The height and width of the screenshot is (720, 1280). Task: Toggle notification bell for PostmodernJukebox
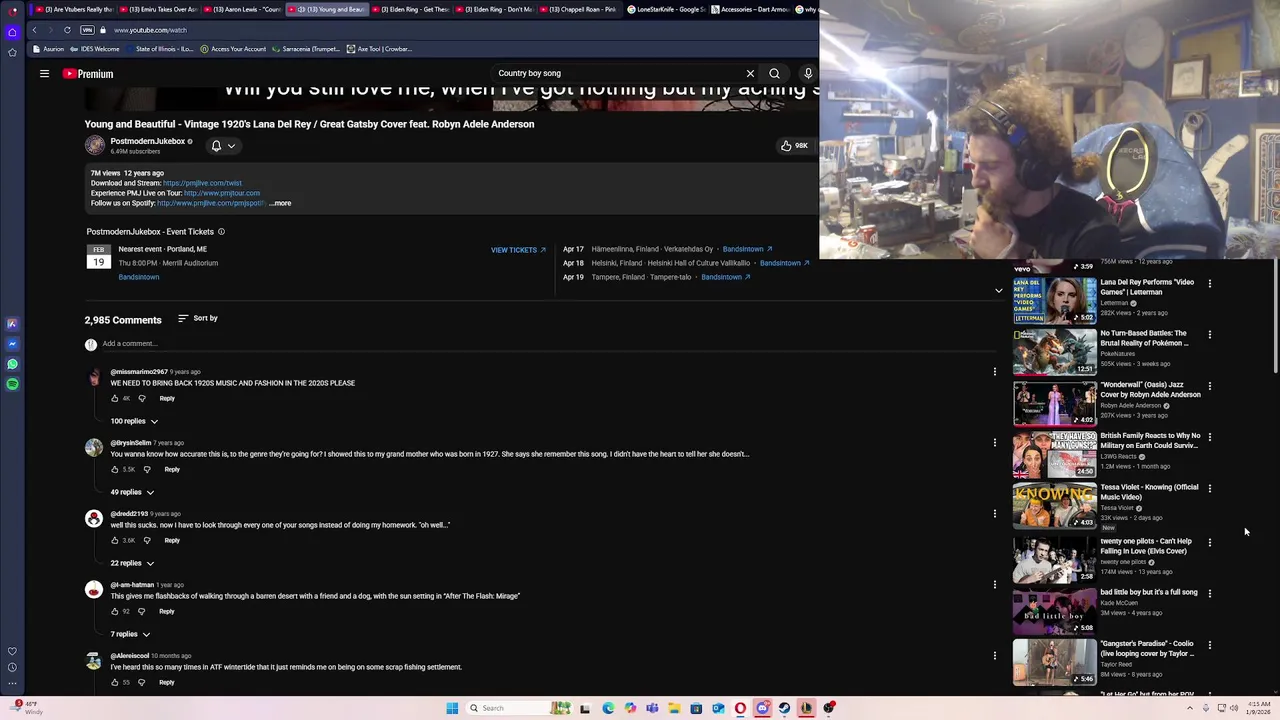[x=216, y=145]
